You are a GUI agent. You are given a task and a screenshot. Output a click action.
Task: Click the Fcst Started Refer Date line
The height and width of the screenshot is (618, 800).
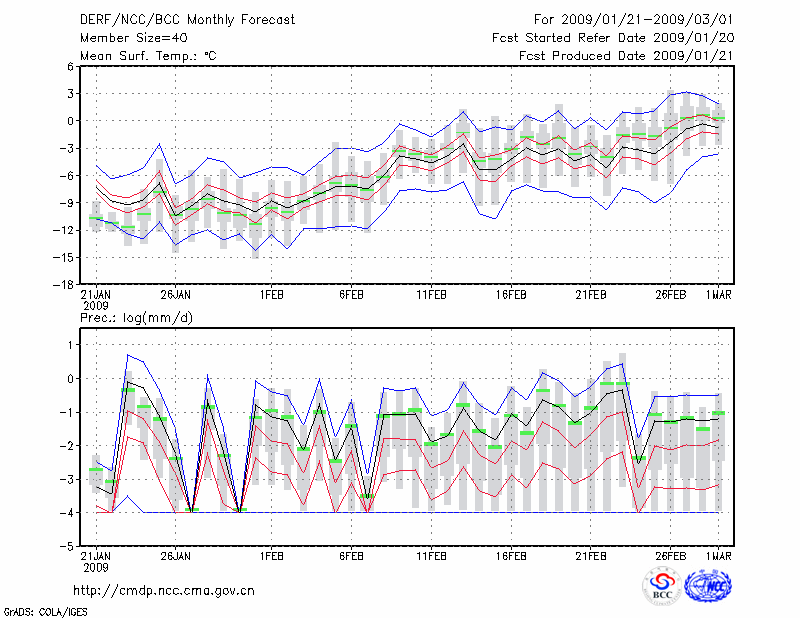click(x=613, y=38)
